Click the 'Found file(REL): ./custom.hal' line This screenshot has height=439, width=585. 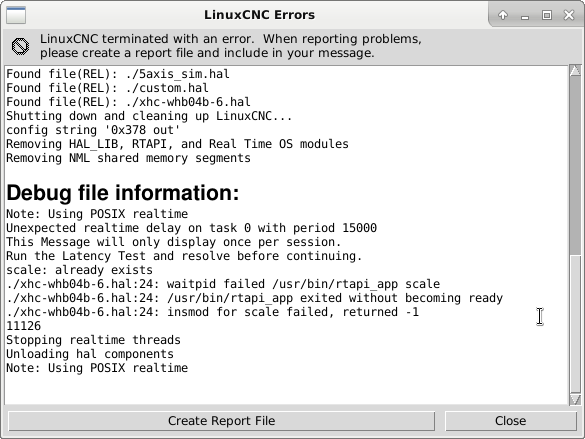tap(107, 88)
